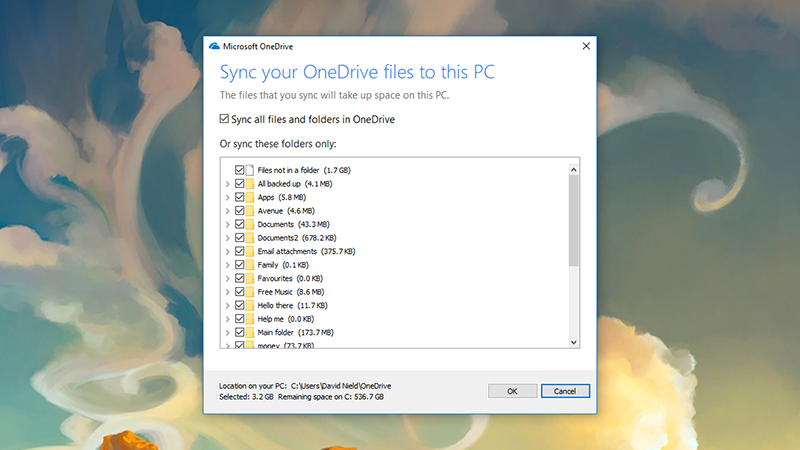Expand the Avenue folder
800x450 pixels.
click(228, 211)
